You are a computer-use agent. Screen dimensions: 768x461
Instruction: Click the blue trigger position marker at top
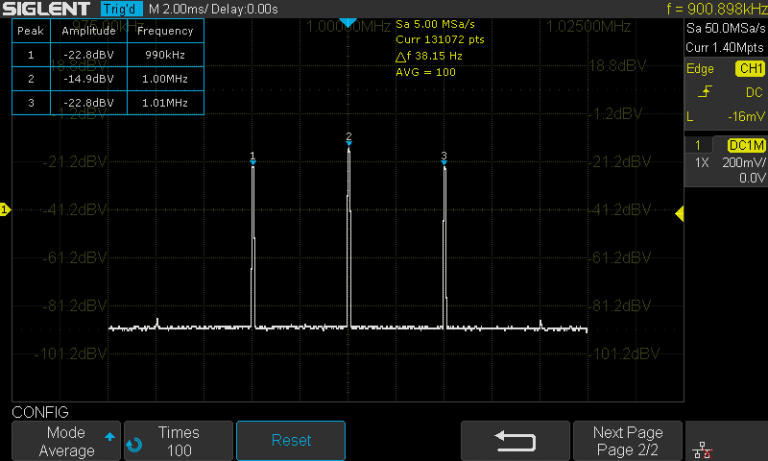pos(347,22)
